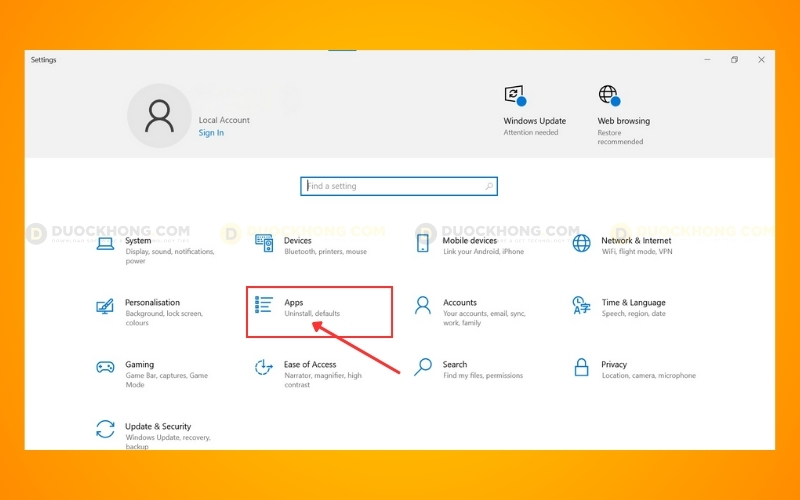The image size is (800, 500).
Task: Click the System laptop icon
Action: 105,243
